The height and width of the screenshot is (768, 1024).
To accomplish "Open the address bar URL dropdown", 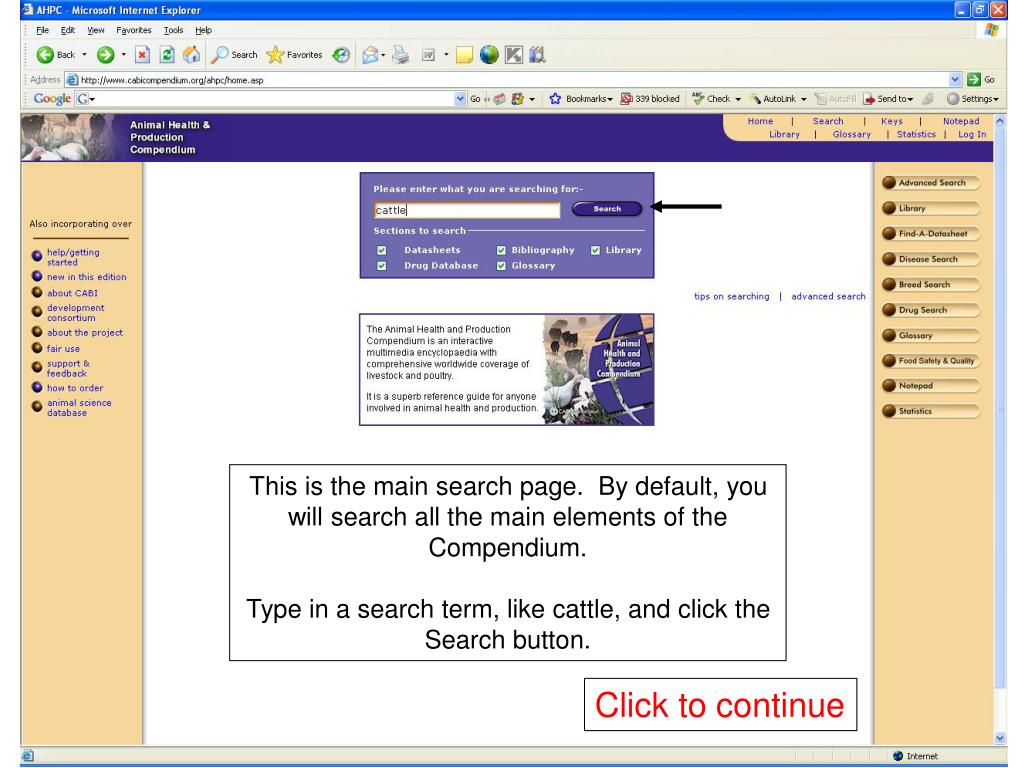I will click(x=955, y=80).
